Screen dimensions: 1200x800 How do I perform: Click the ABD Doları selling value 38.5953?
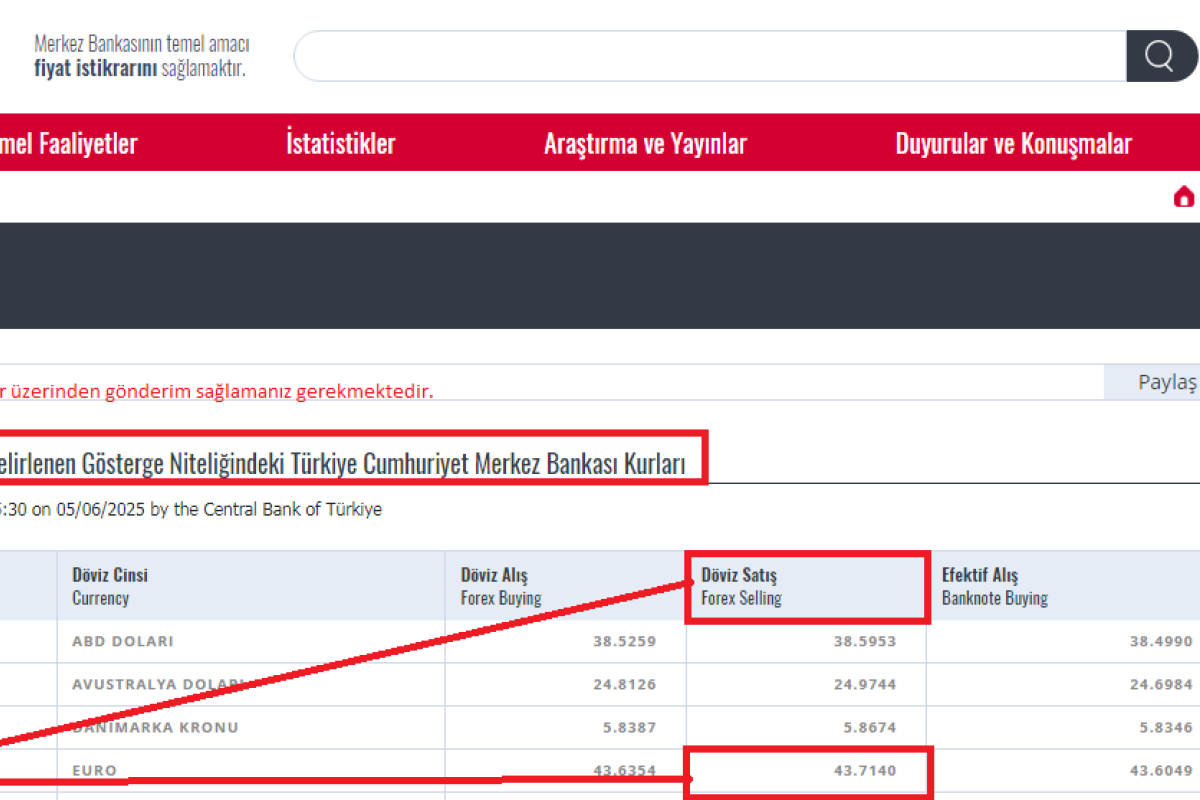(865, 641)
